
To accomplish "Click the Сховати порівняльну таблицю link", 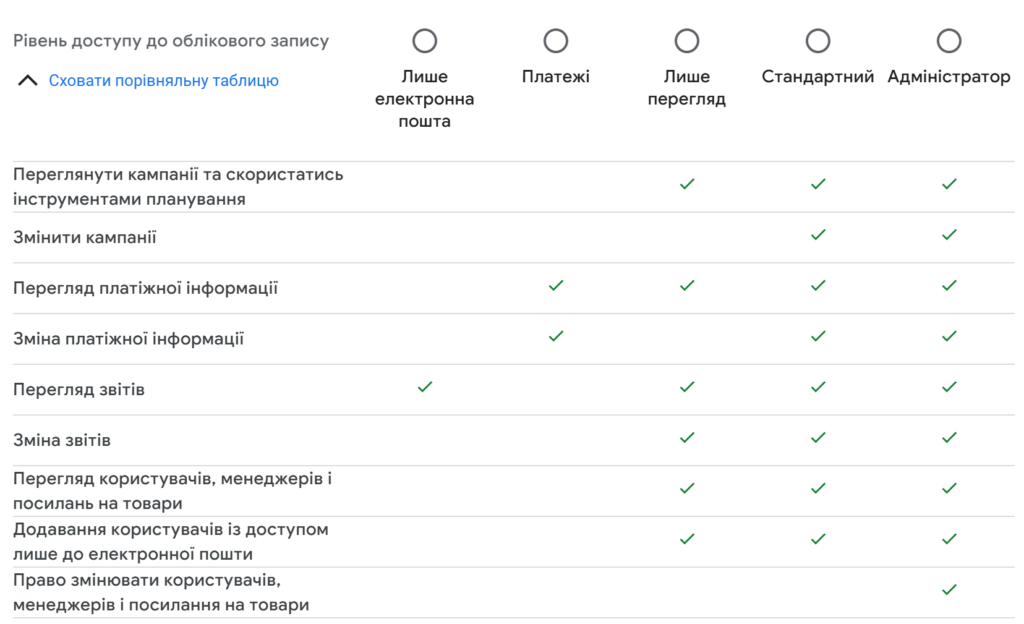I will (164, 81).
